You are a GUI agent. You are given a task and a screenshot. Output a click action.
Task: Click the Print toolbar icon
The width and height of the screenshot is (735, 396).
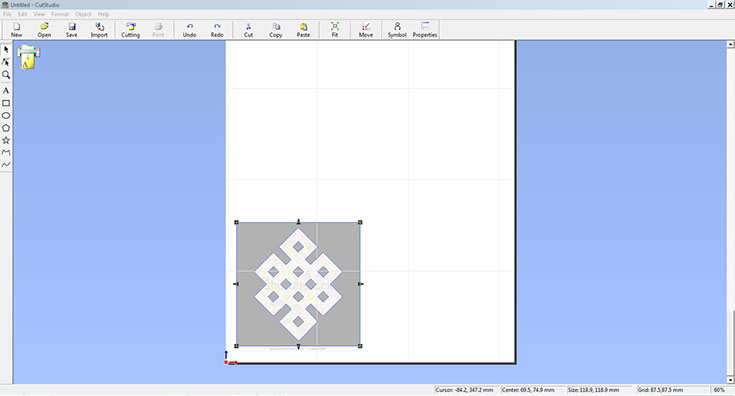(x=158, y=30)
